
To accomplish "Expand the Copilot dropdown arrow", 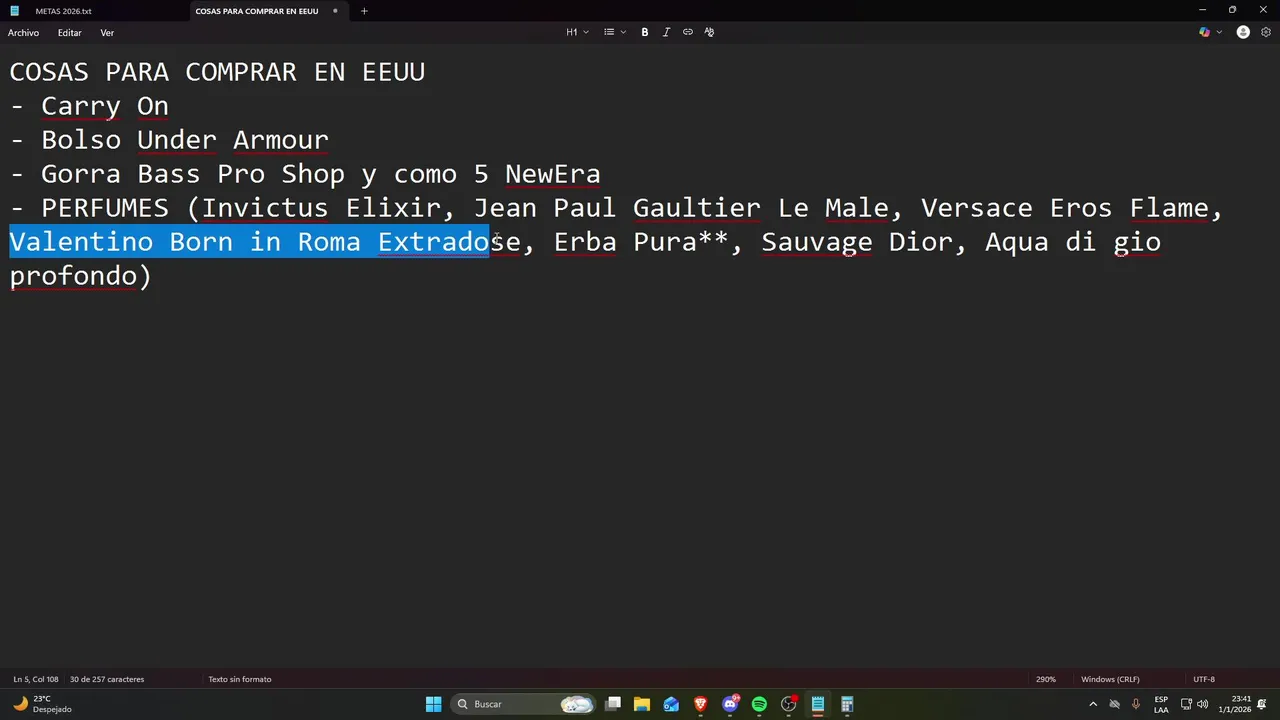I will 1219,32.
